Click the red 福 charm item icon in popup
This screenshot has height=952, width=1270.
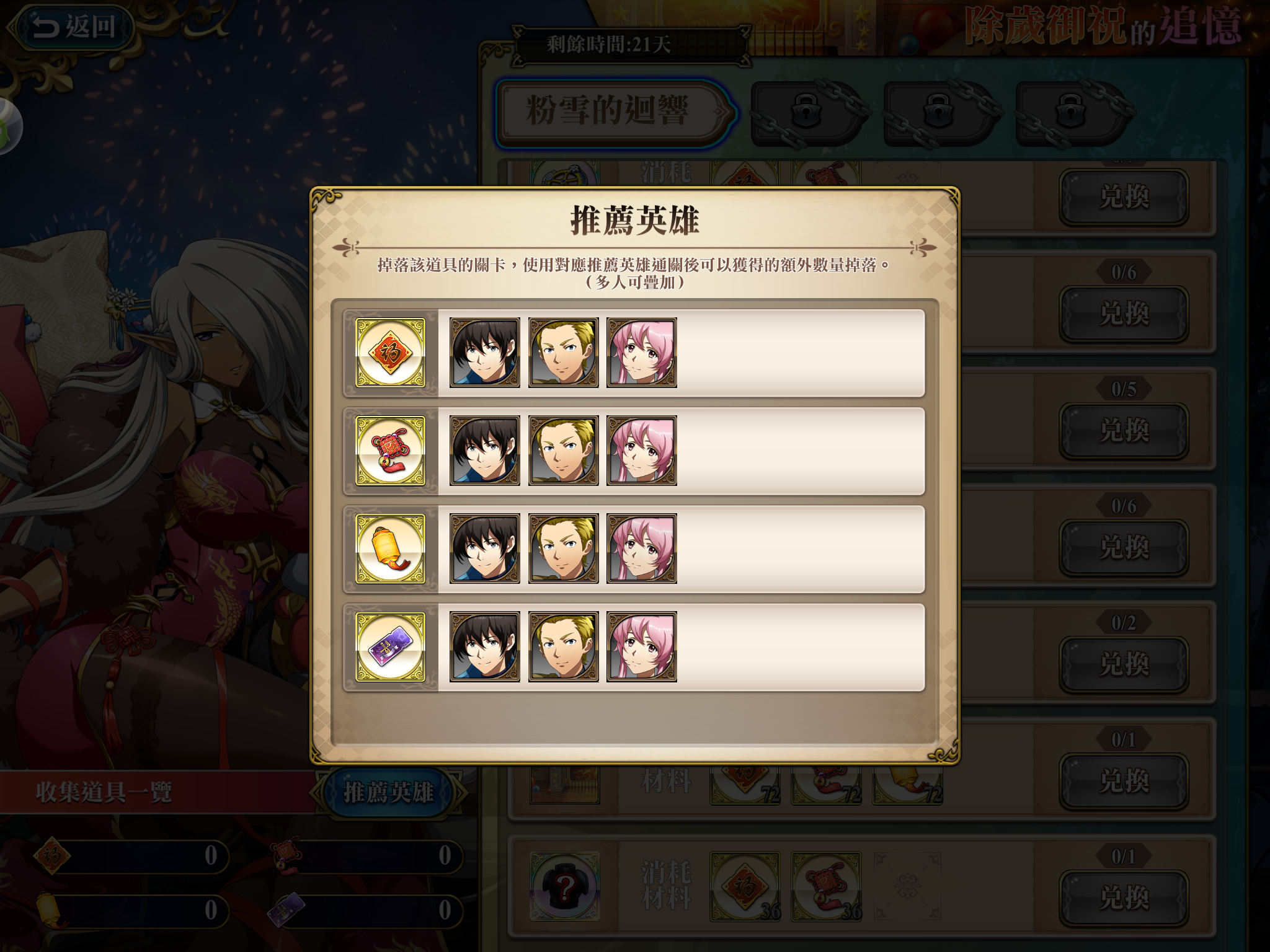coord(390,353)
